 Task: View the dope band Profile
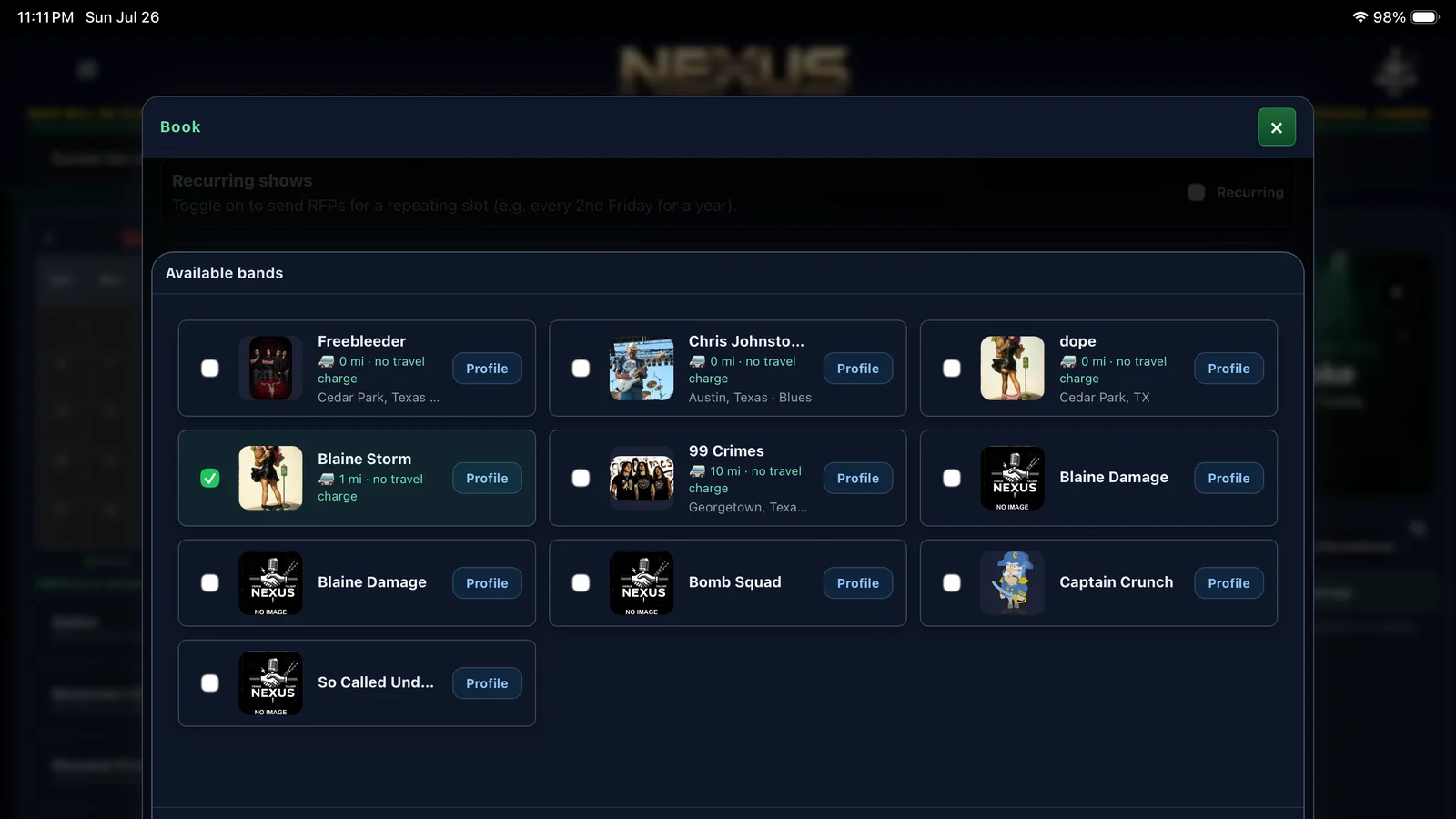point(1228,369)
